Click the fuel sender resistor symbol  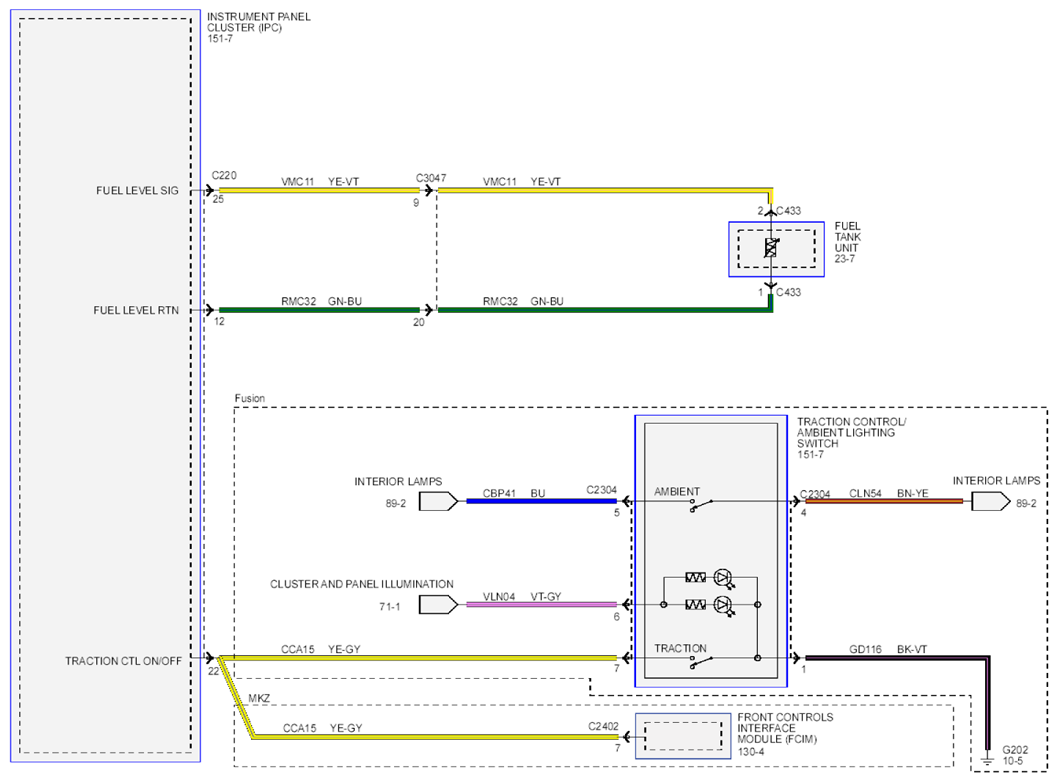(x=771, y=248)
